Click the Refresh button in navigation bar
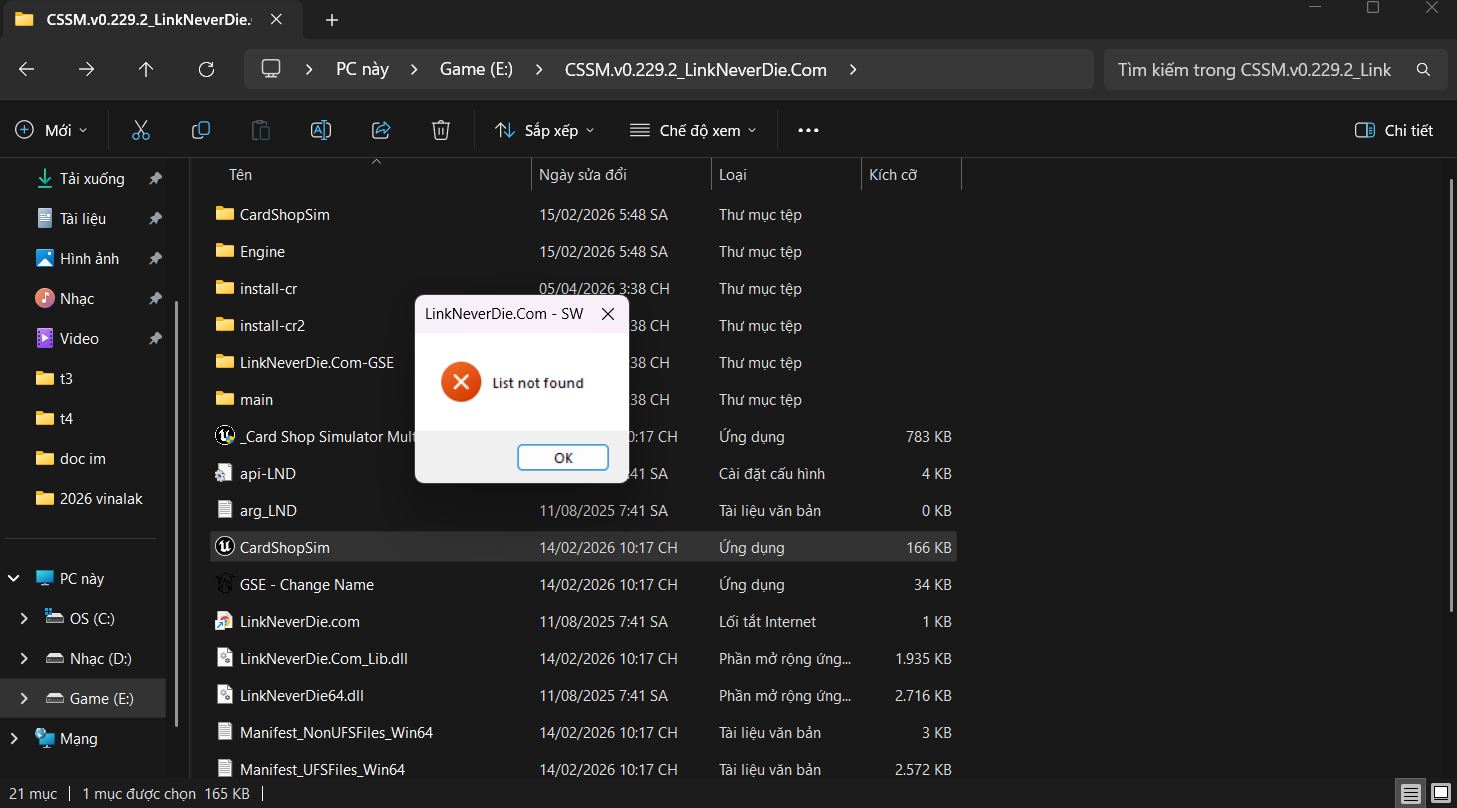Screen dimensions: 1457x808 click(x=206, y=69)
